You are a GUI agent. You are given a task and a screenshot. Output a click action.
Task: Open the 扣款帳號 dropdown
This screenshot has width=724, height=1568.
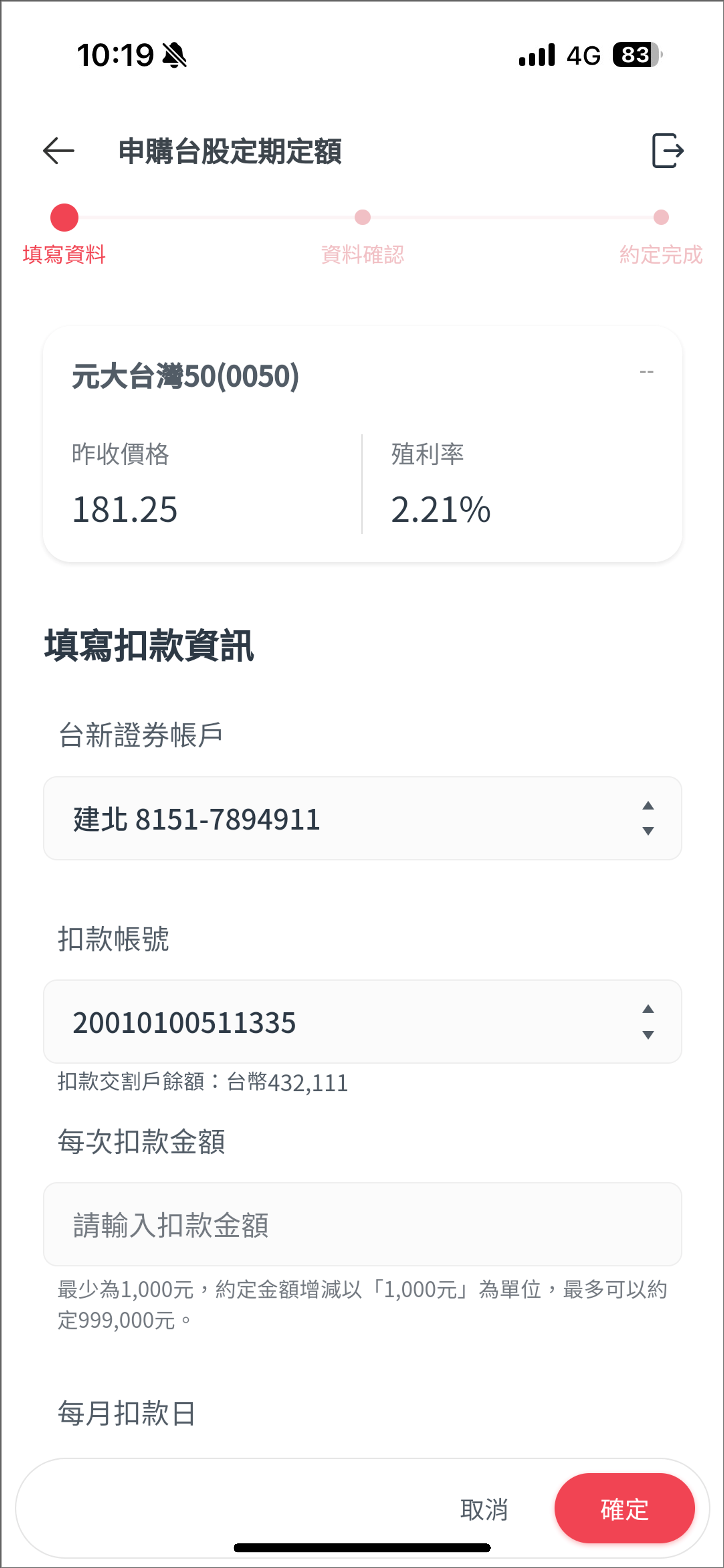click(x=362, y=1021)
